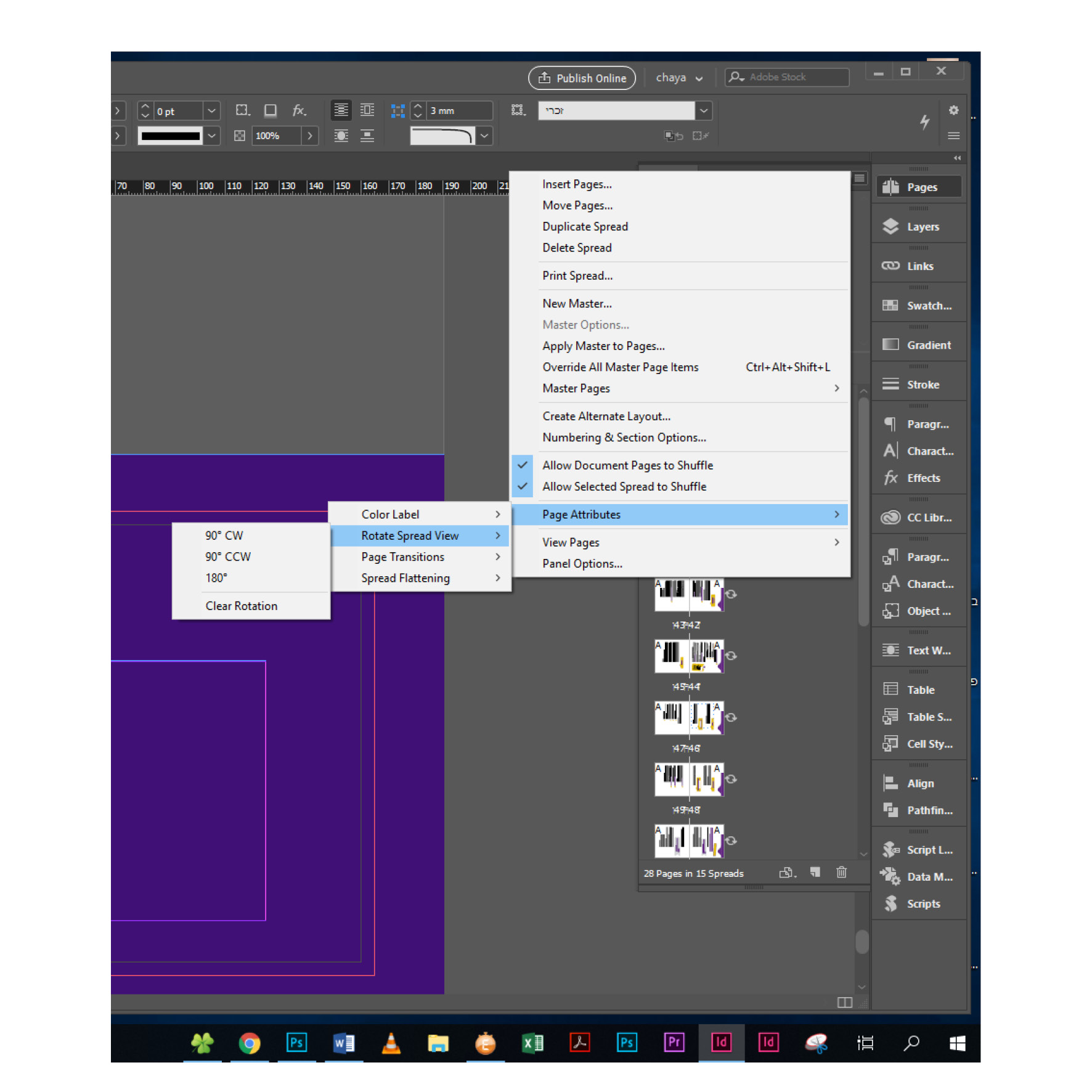Open the stroke weight dropdown arrow

pyautogui.click(x=211, y=111)
